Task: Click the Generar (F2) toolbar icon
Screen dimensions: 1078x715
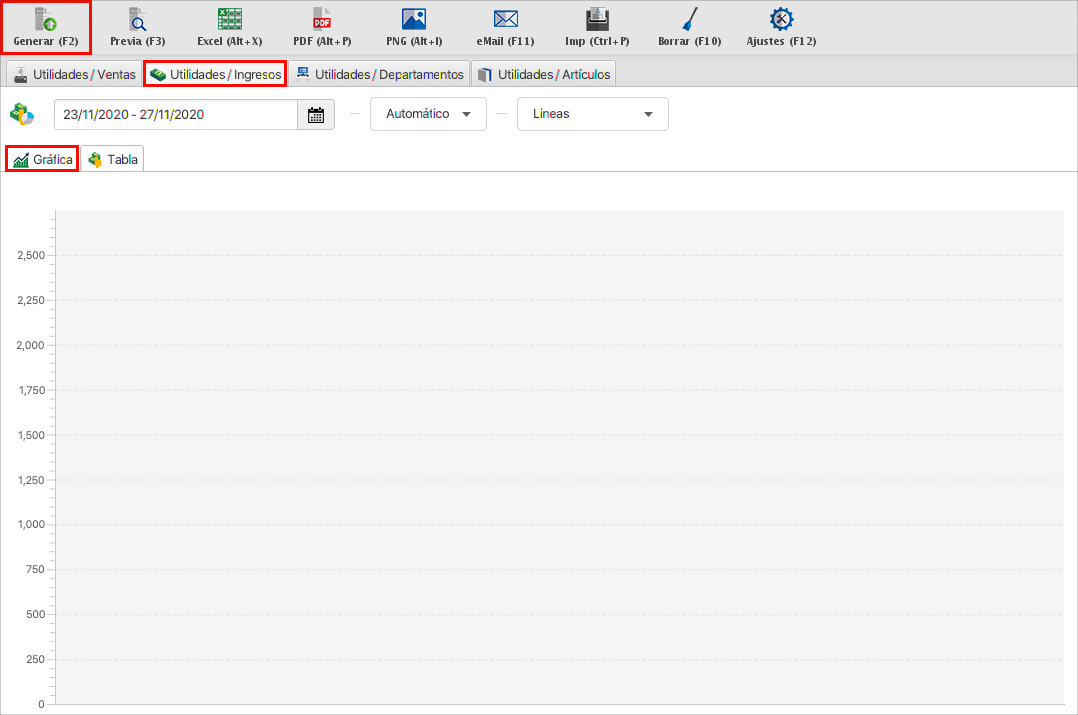Action: [46, 19]
